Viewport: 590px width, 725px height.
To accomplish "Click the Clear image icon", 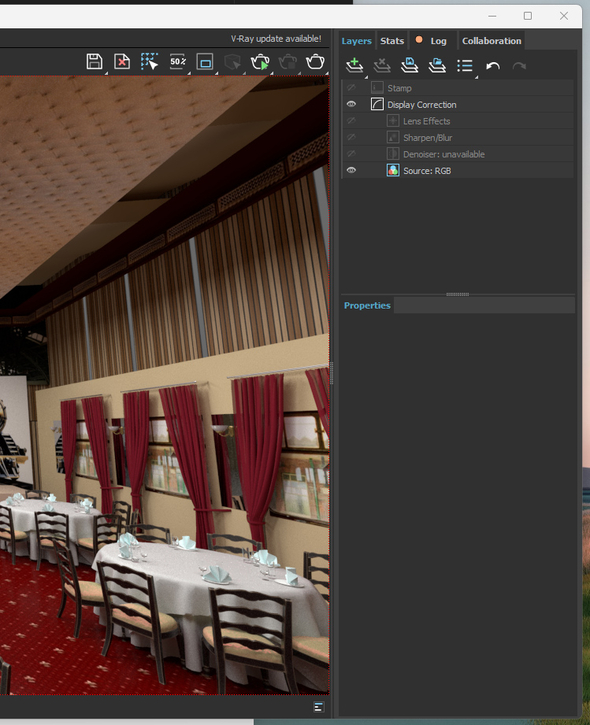I will click(x=122, y=62).
